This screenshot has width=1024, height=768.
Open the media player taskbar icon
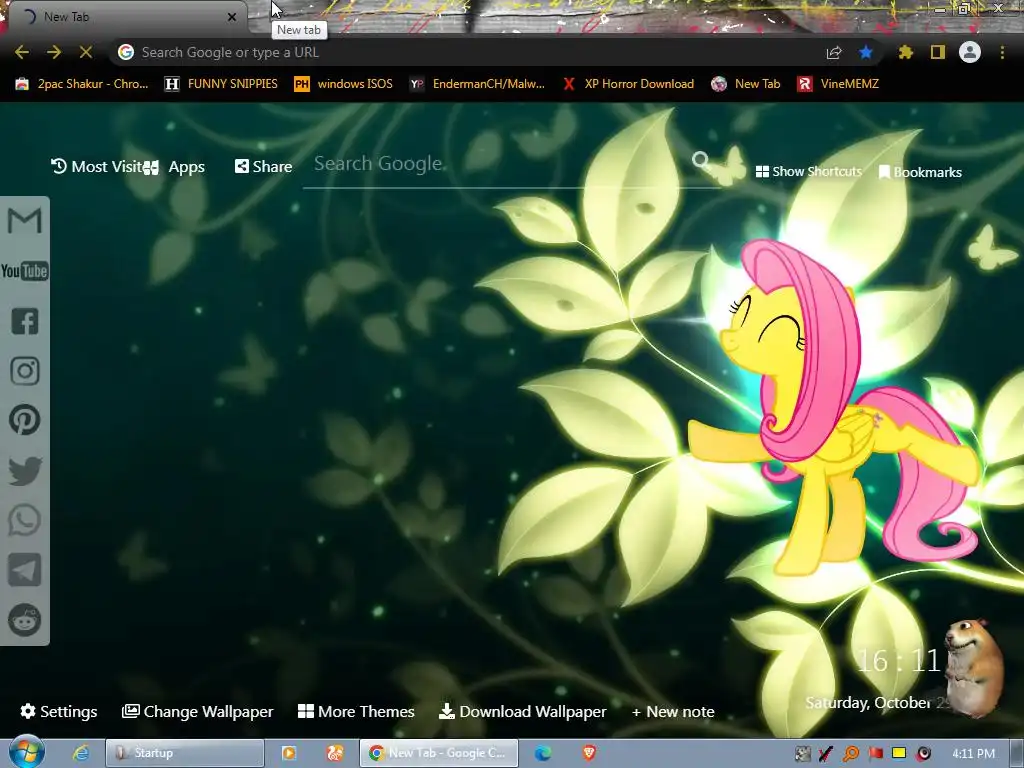tap(289, 753)
